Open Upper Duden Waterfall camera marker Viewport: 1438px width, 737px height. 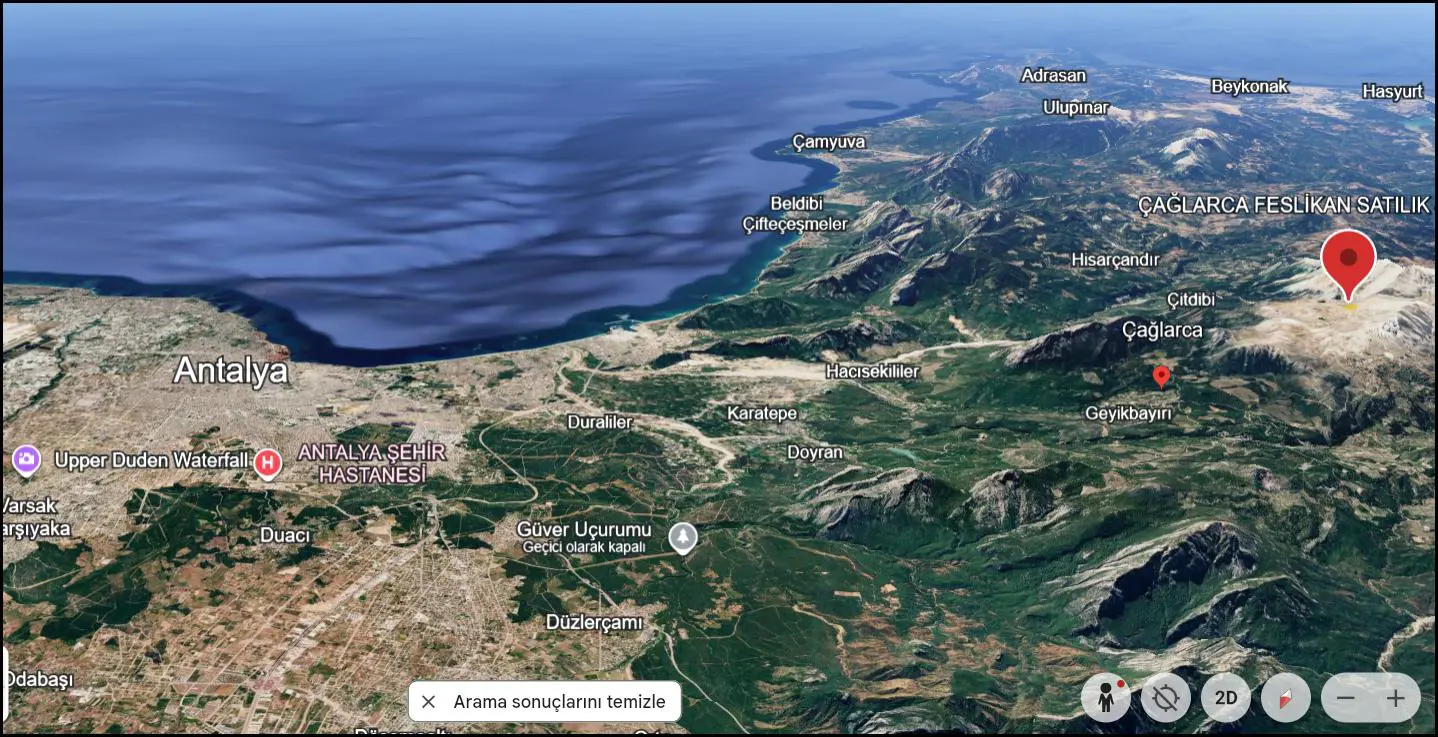(x=26, y=460)
